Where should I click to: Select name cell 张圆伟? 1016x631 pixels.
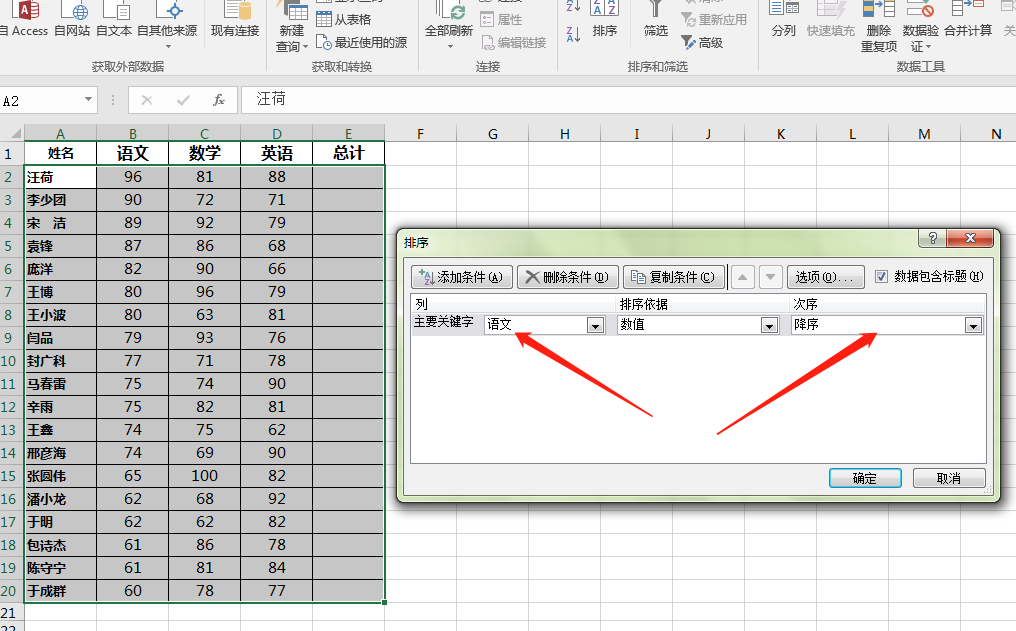tap(60, 476)
